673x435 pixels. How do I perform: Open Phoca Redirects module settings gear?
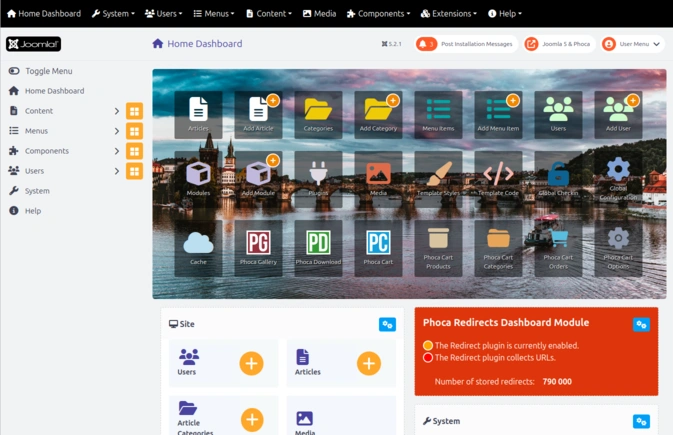tap(641, 325)
